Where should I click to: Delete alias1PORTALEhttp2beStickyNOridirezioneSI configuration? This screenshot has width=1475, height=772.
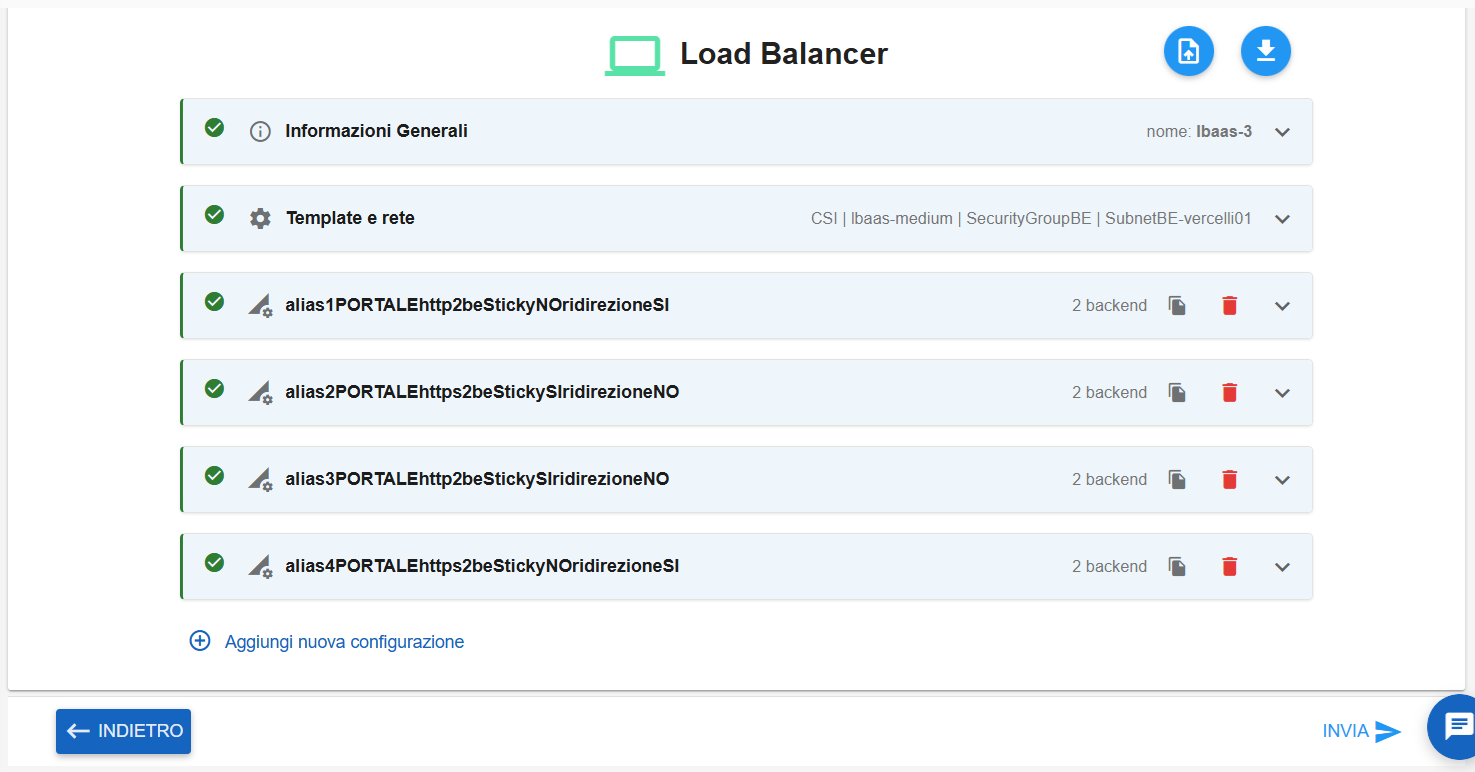(1230, 306)
